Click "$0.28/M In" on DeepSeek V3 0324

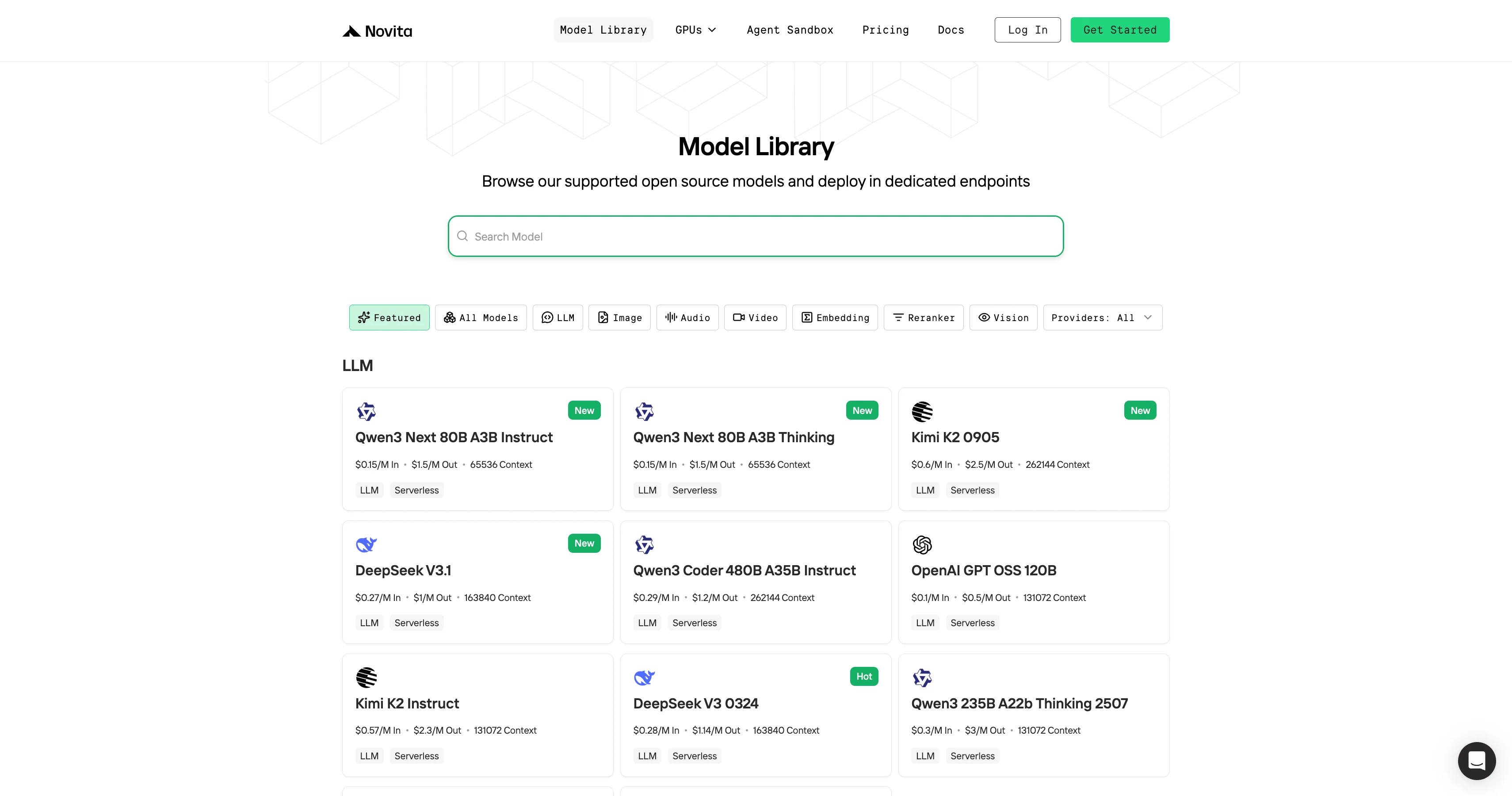point(656,730)
